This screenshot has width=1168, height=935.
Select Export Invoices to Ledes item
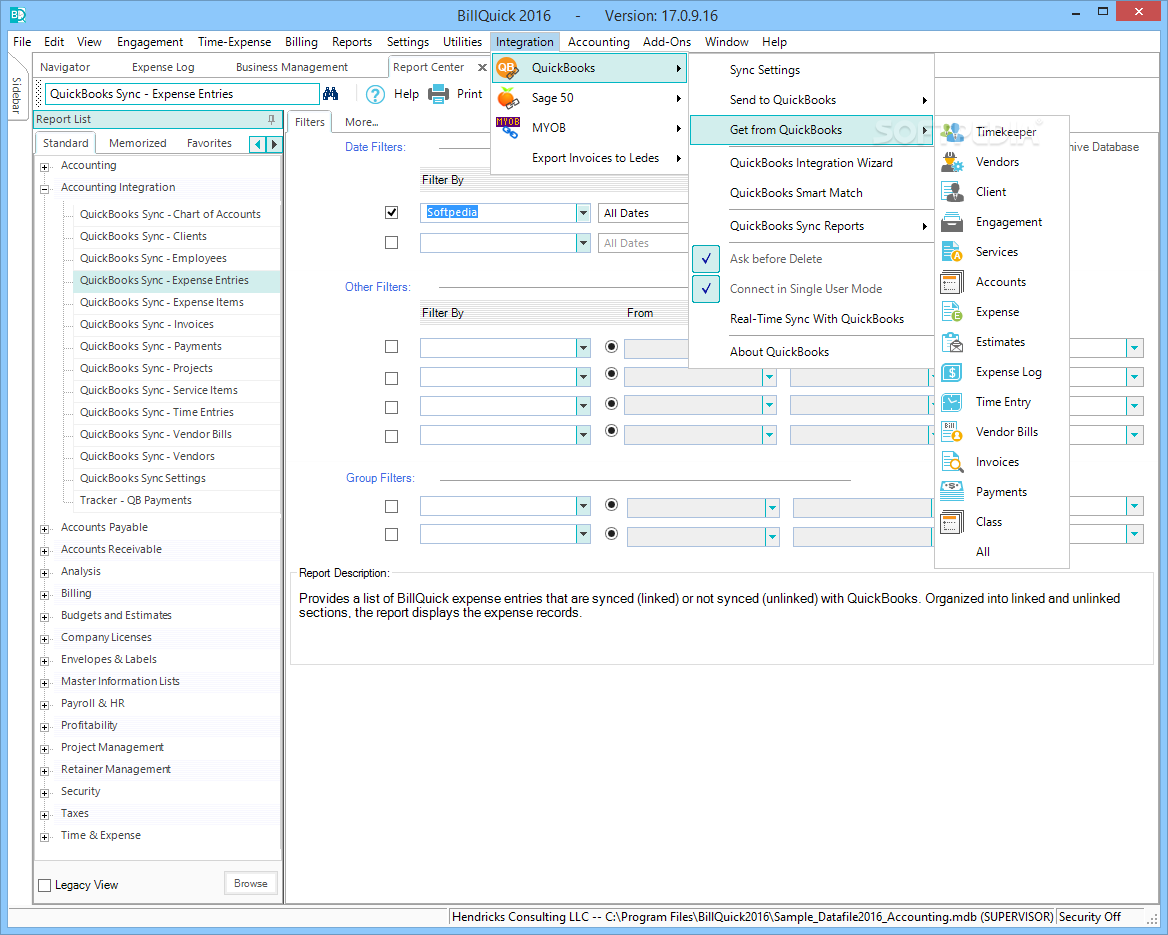point(588,158)
